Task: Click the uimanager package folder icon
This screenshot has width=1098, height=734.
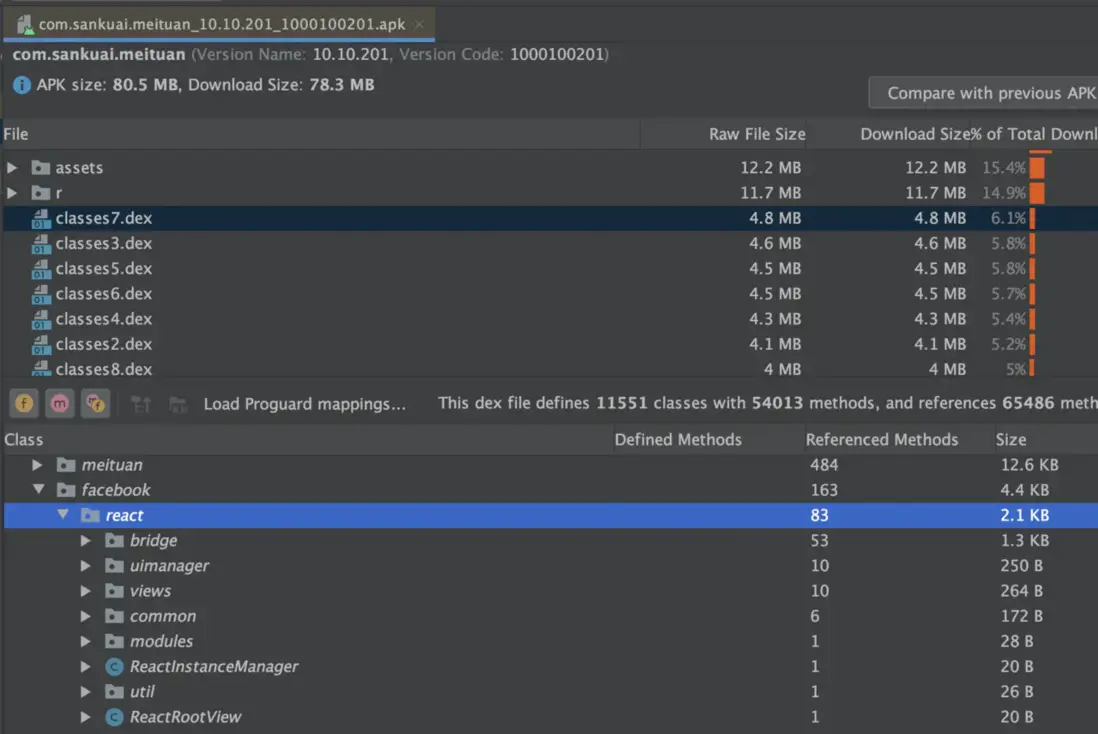Action: pos(114,566)
